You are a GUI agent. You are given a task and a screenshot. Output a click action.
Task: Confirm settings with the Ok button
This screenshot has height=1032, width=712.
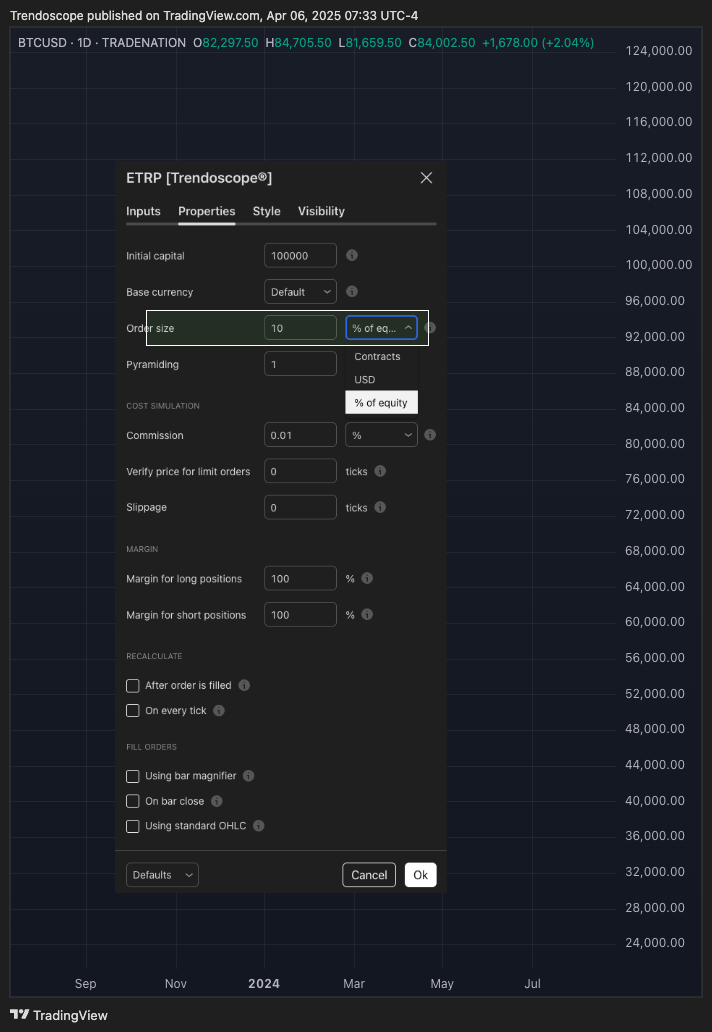[420, 875]
